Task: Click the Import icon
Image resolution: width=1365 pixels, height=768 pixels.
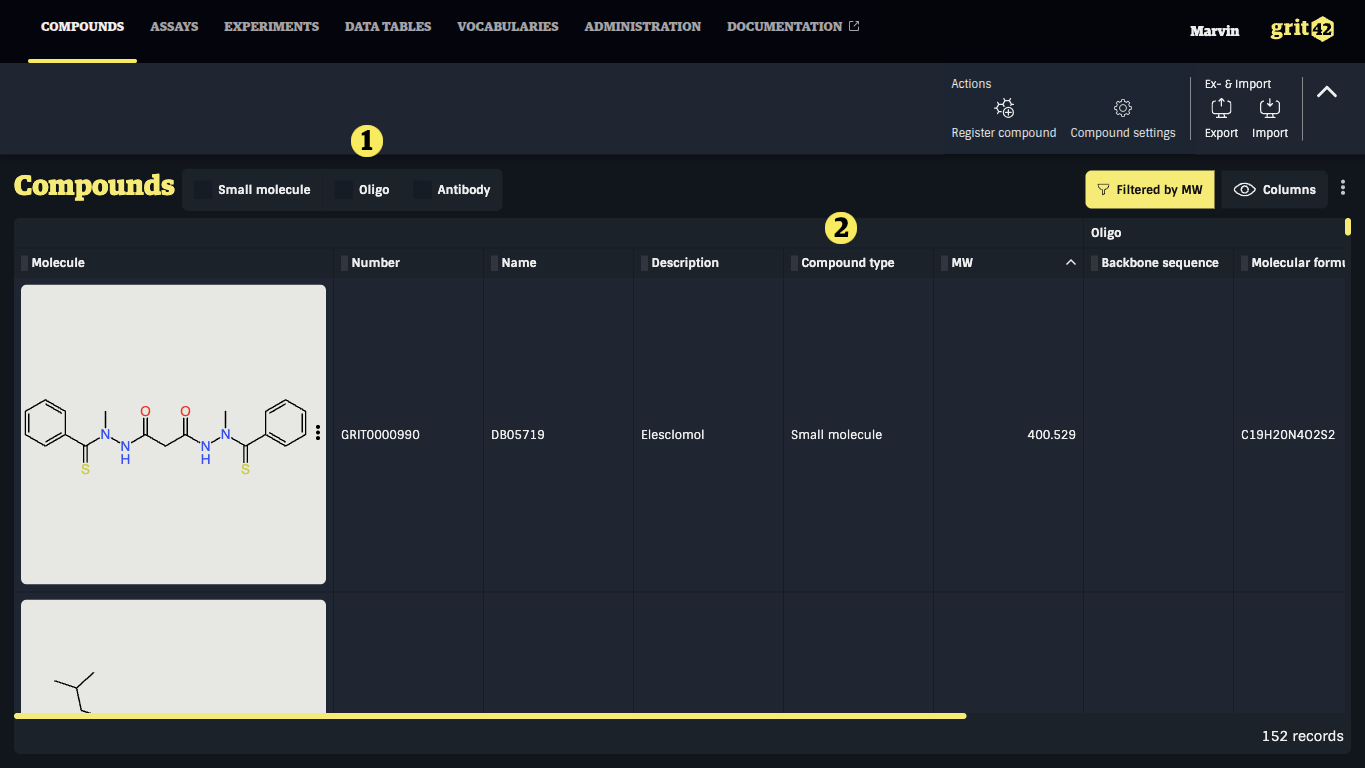Action: tap(1270, 108)
